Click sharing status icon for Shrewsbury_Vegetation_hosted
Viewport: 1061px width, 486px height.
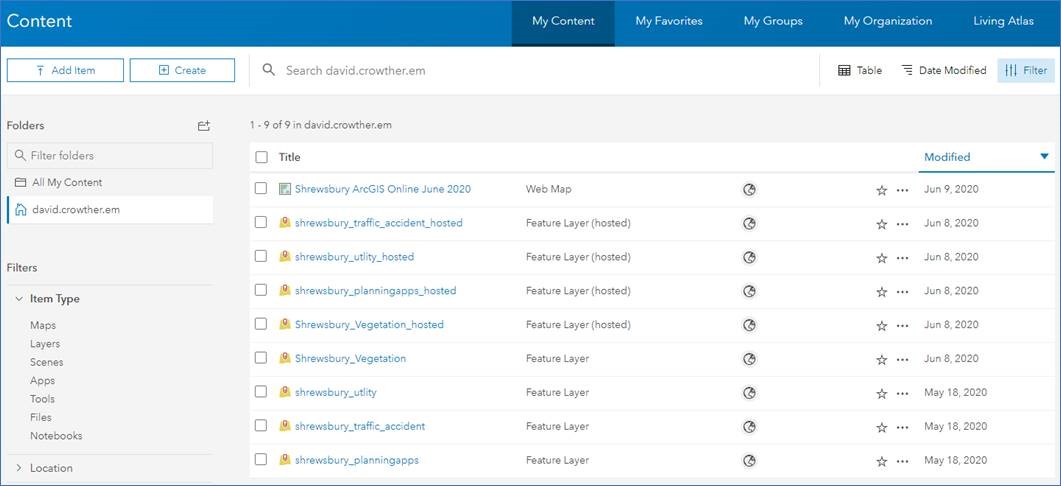tap(749, 325)
